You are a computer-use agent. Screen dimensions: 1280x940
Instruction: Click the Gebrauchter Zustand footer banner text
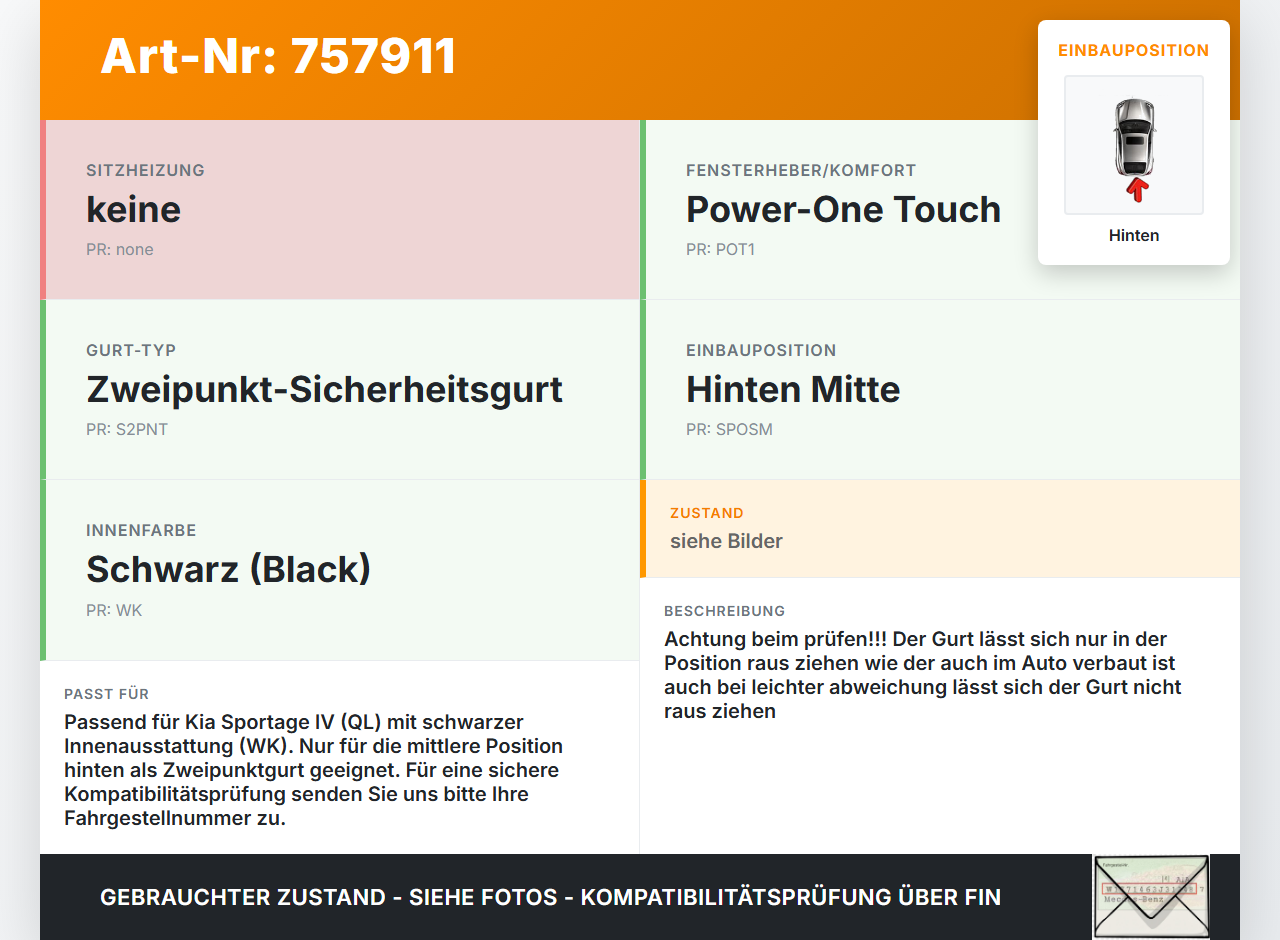point(550,897)
